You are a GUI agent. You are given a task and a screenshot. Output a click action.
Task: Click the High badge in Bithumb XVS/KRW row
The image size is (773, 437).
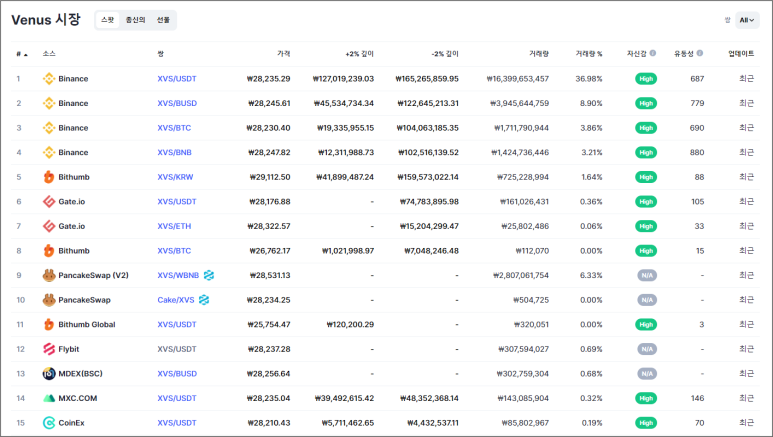tap(646, 177)
